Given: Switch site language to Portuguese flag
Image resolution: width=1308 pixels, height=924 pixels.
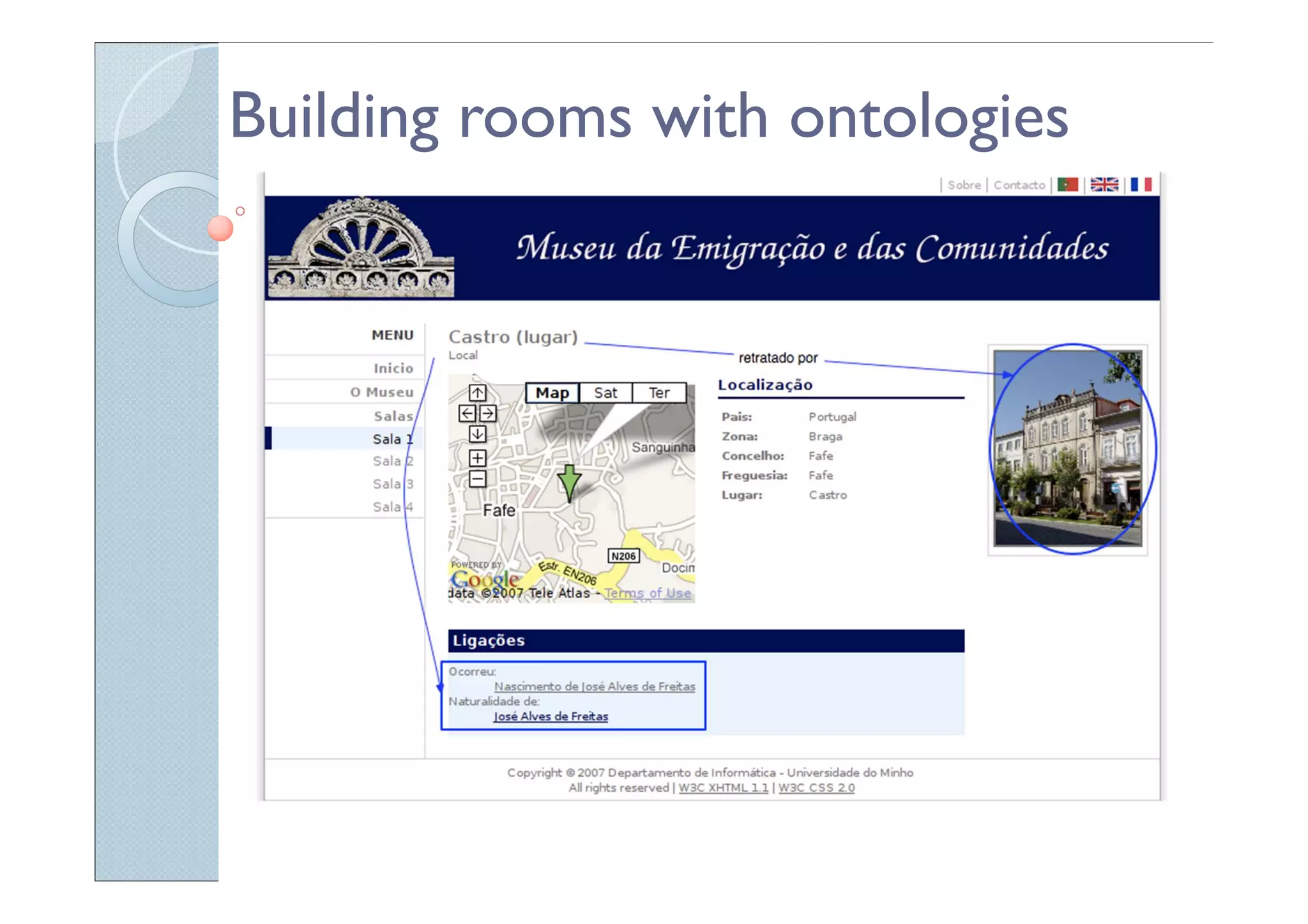Looking at the screenshot, I should (x=1067, y=185).
